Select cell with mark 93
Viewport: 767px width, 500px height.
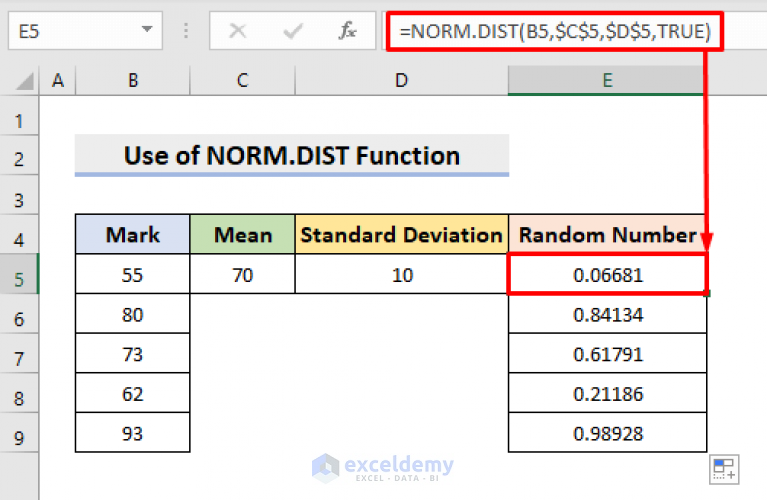pos(133,433)
